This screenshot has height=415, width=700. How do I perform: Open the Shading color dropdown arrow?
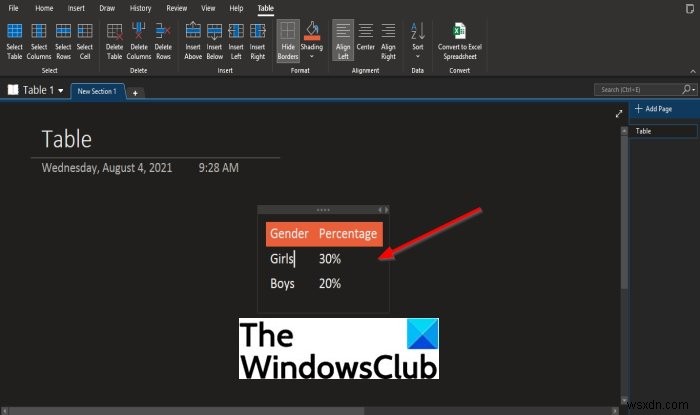pyautogui.click(x=312, y=57)
